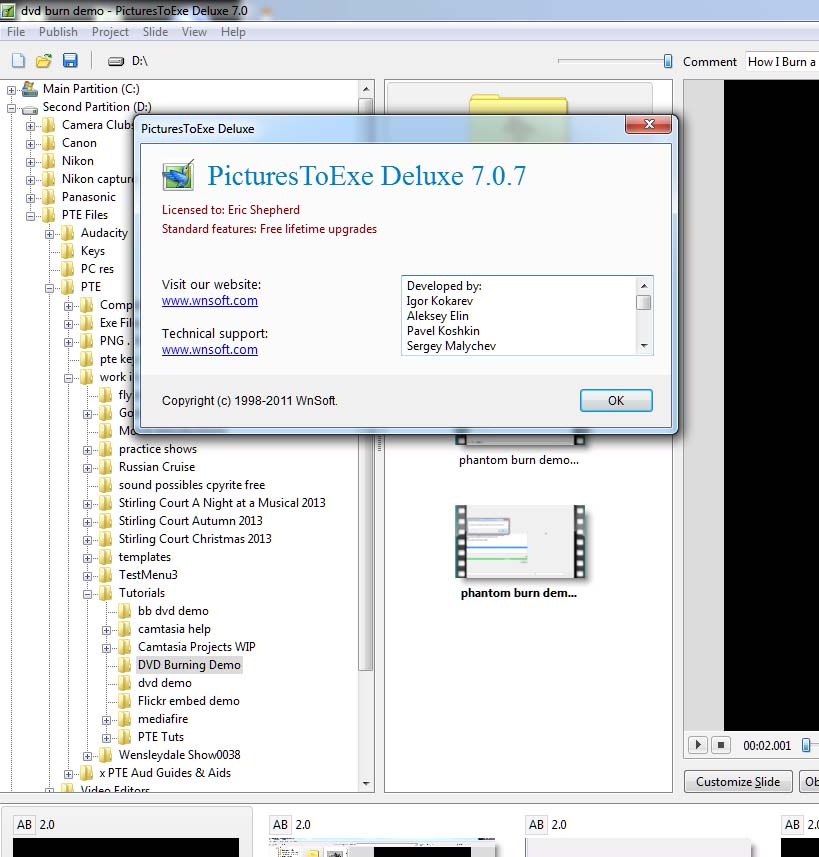Click up arrow of the developers list scrollbar
The height and width of the screenshot is (857, 819).
click(644, 286)
